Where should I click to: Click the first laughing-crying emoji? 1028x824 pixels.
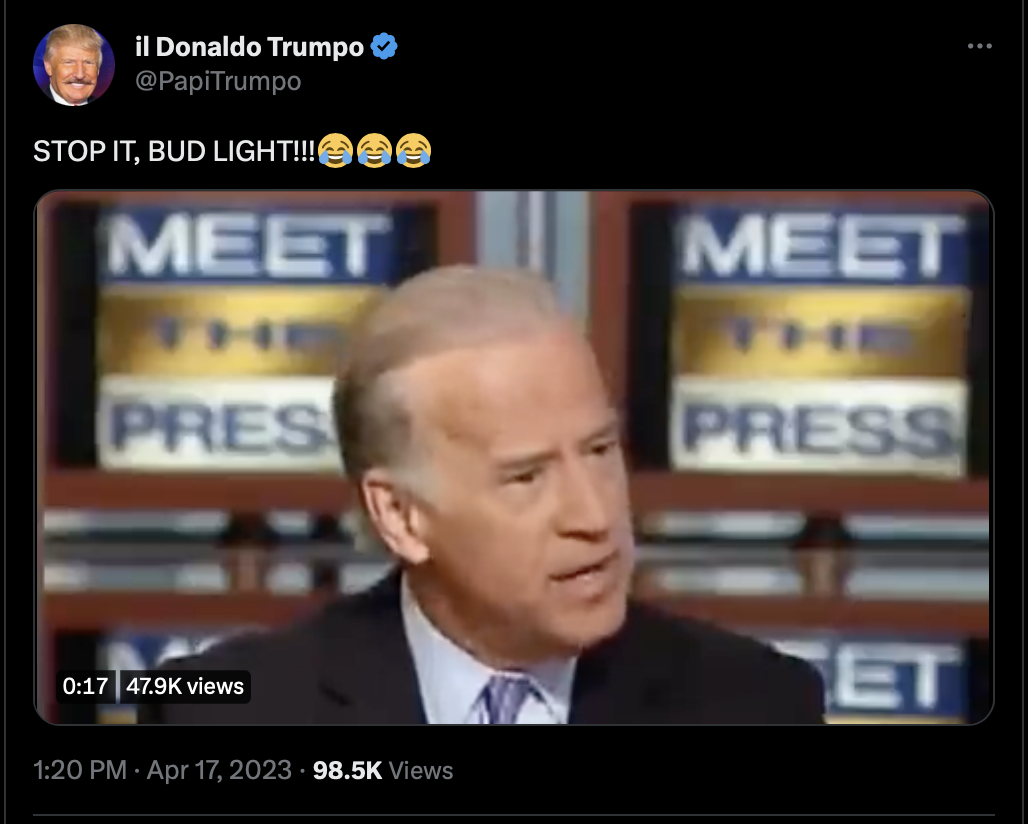[336, 150]
